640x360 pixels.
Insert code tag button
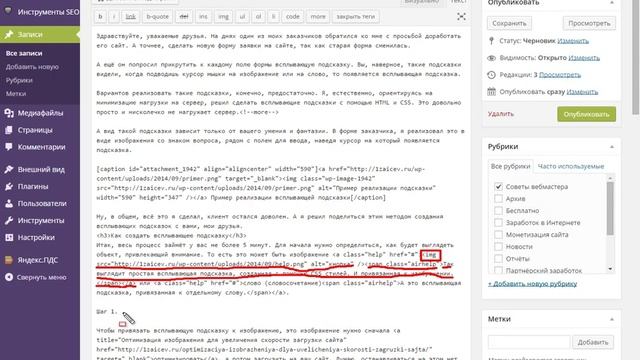click(293, 17)
